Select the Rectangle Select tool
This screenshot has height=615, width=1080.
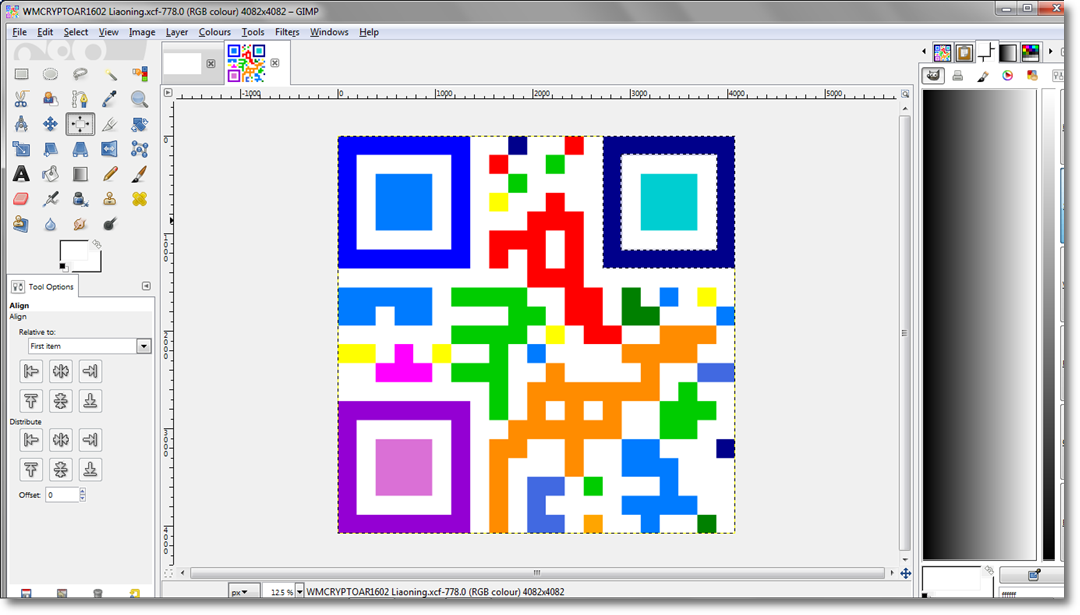pyautogui.click(x=21, y=74)
